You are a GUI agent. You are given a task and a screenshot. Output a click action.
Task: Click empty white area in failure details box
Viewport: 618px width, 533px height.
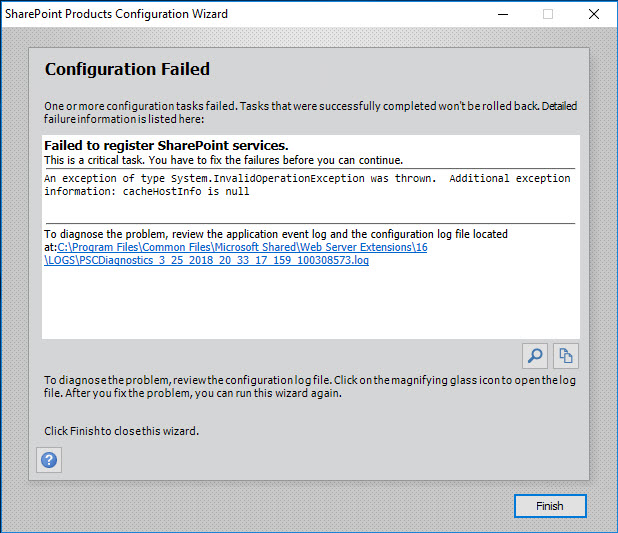point(311,304)
